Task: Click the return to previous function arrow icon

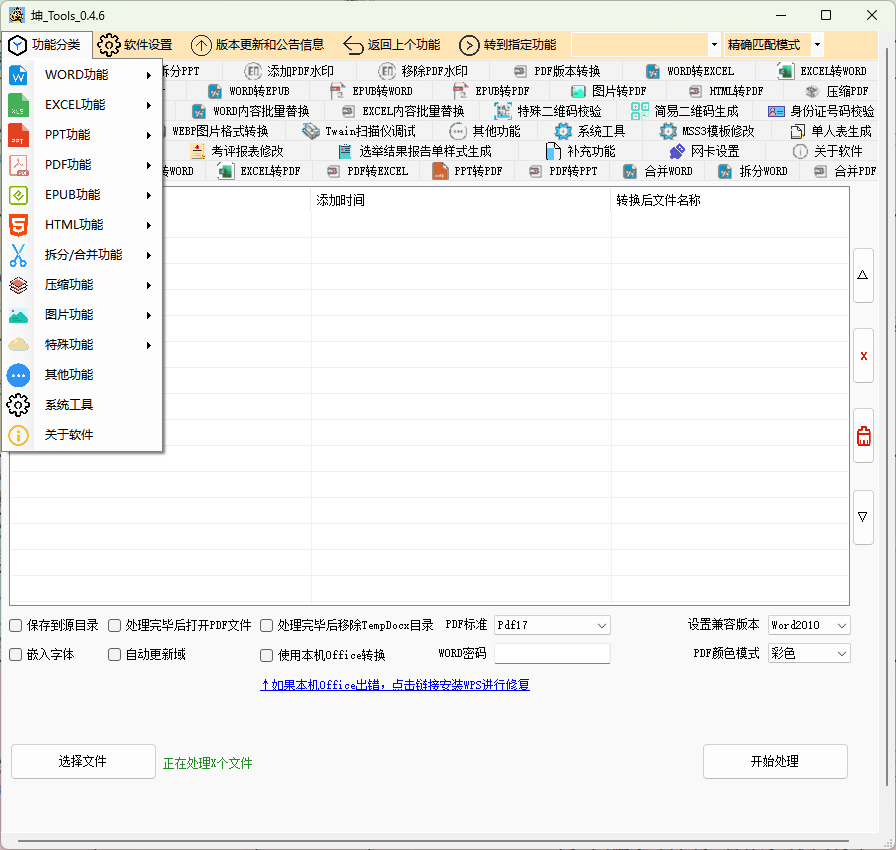Action: [353, 45]
